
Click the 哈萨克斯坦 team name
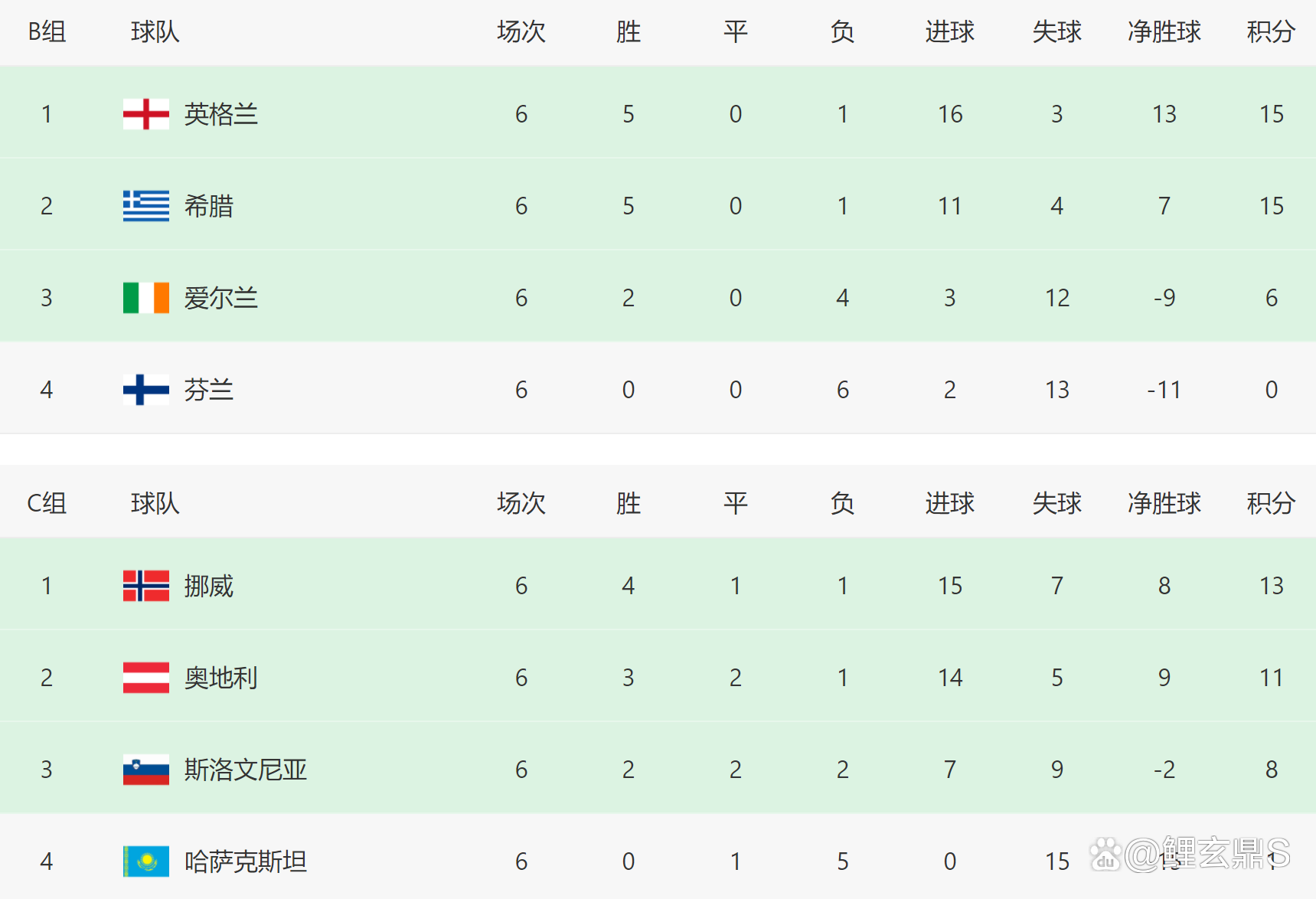click(245, 861)
